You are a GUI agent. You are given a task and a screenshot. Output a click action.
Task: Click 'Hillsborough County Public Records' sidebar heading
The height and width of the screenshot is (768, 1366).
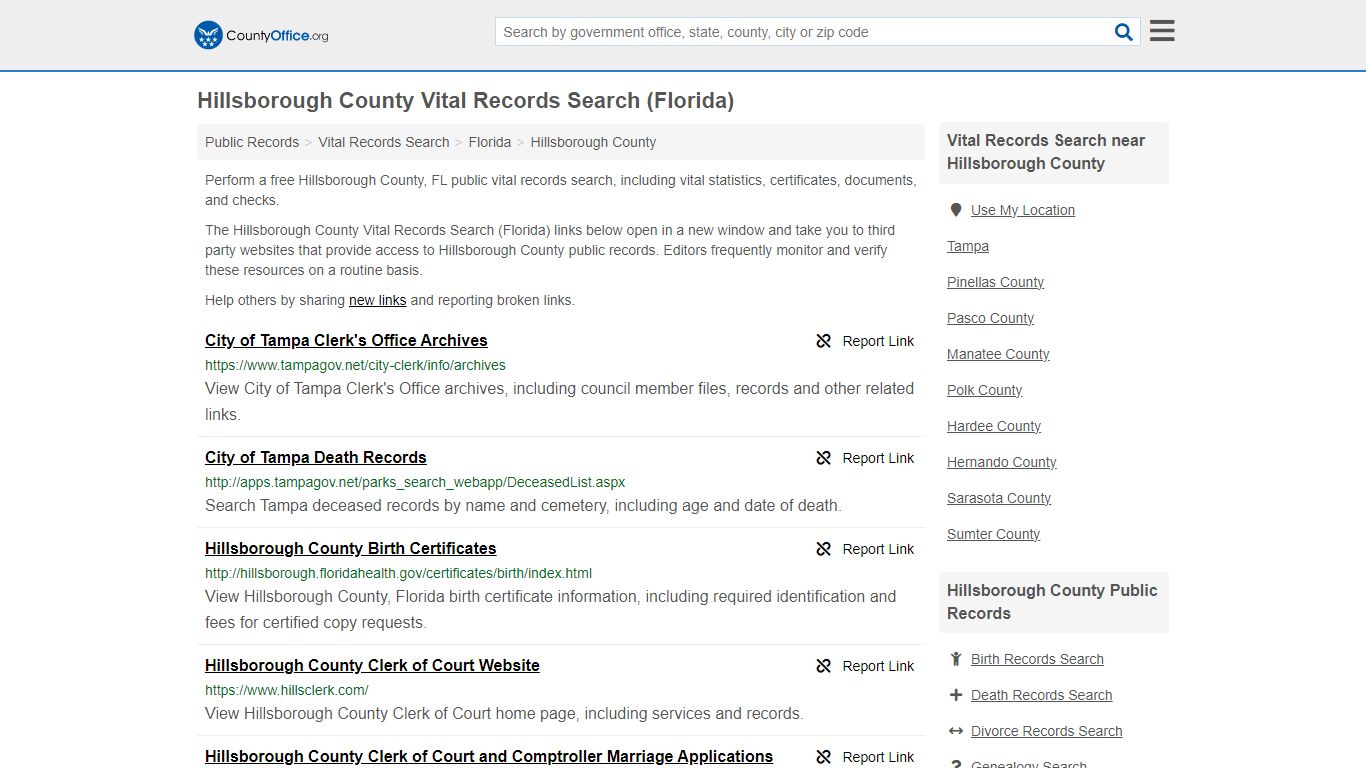pos(1052,602)
